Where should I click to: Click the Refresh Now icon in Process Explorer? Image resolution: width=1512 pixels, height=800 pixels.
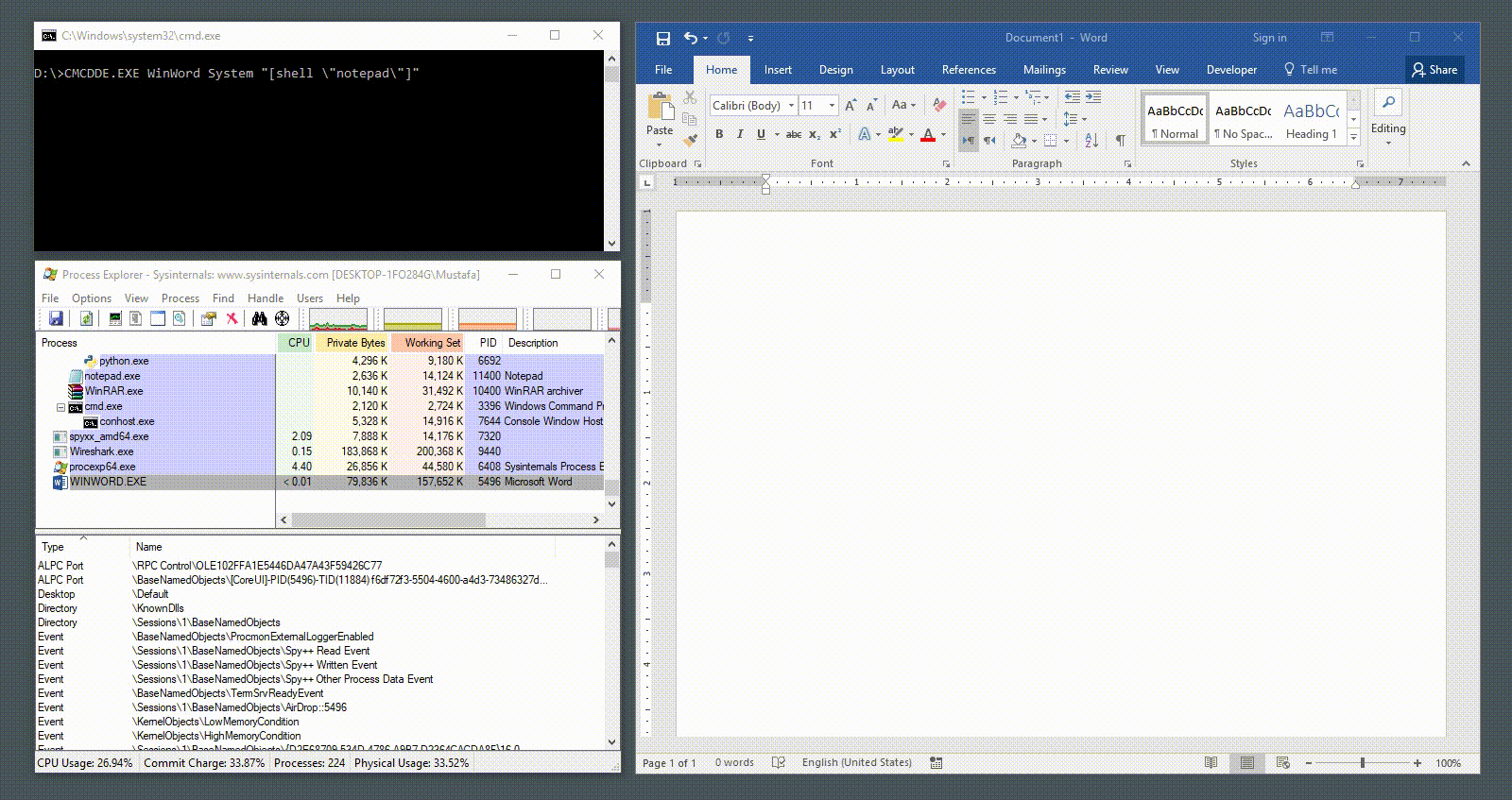(86, 318)
